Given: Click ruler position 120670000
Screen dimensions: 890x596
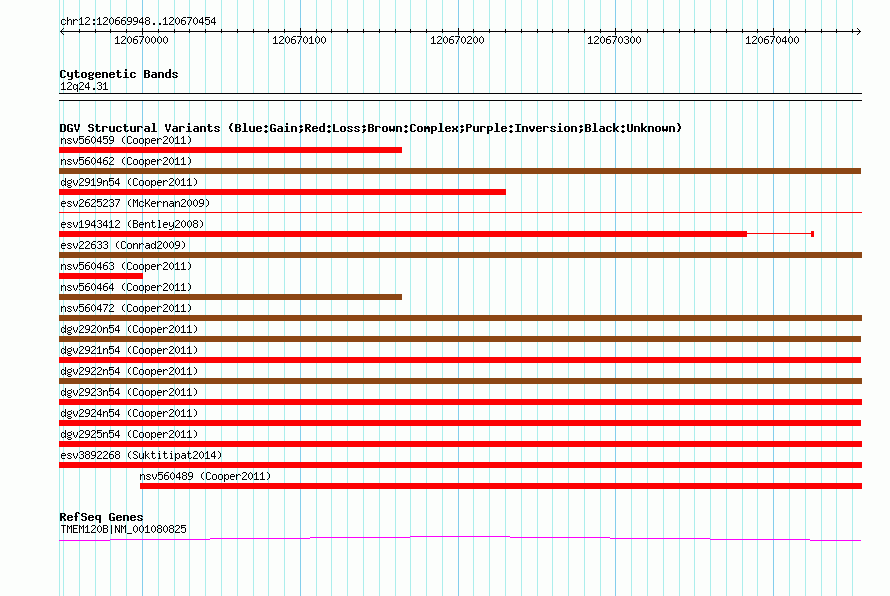Looking at the screenshot, I should [x=141, y=40].
